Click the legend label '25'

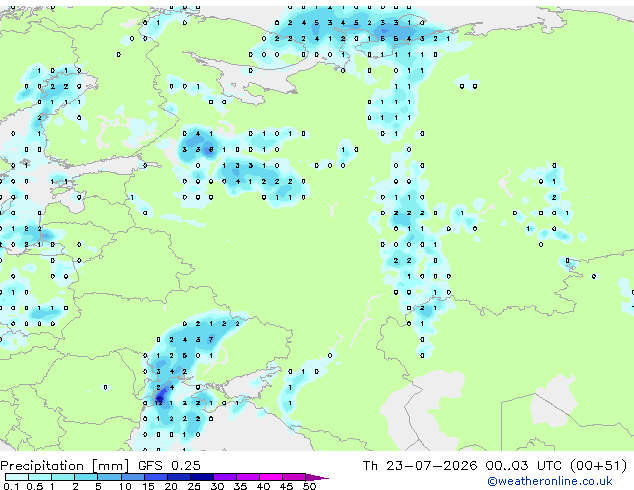pos(194,486)
